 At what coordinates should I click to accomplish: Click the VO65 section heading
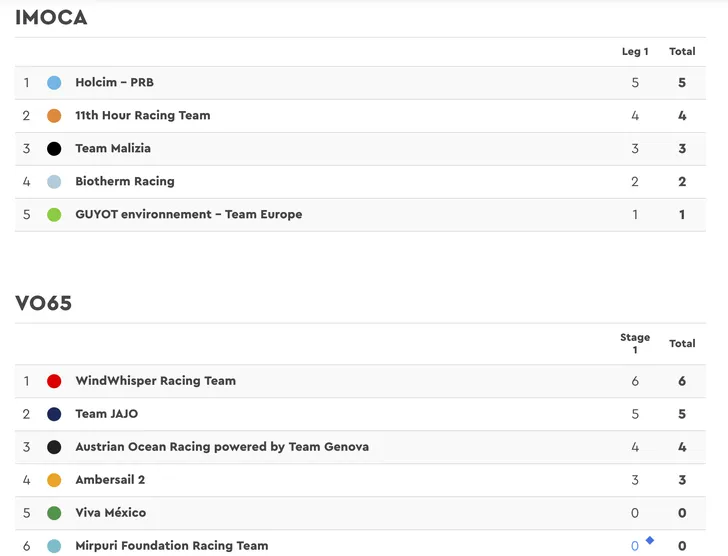[x=43, y=304]
